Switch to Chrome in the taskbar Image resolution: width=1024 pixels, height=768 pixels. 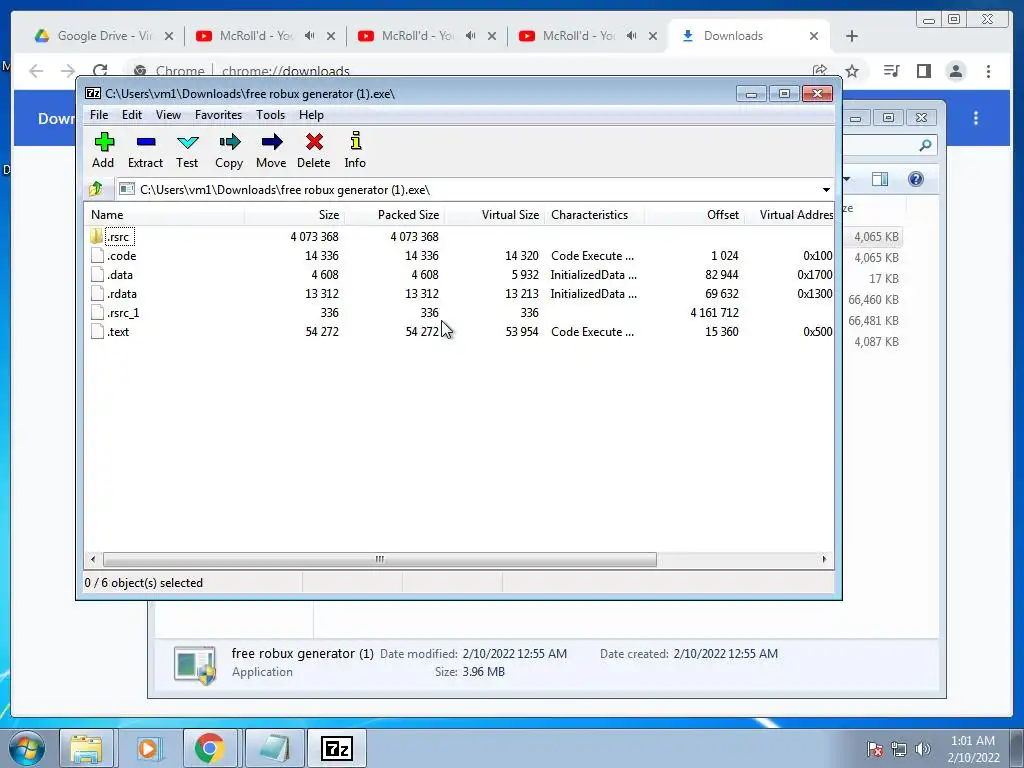click(209, 748)
